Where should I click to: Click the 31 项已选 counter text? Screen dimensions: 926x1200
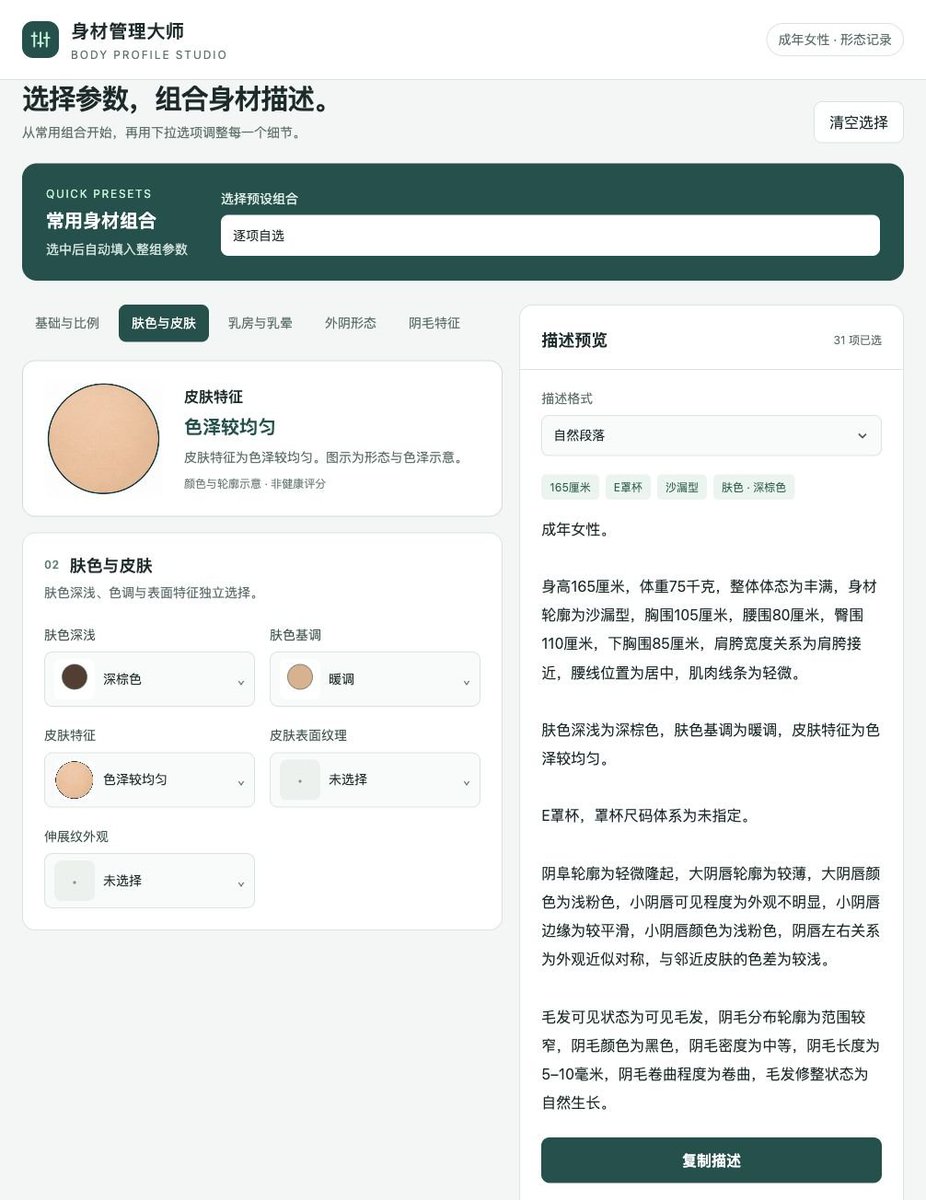857,340
